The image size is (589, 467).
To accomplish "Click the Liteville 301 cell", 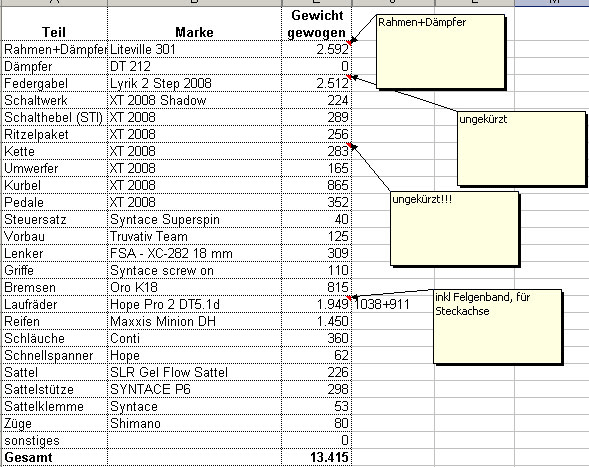I will [195, 49].
